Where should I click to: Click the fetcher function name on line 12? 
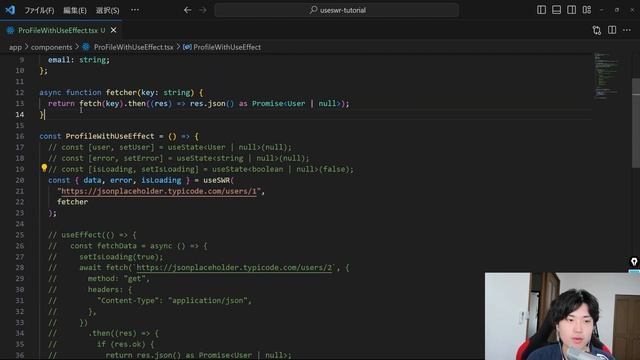[121, 93]
